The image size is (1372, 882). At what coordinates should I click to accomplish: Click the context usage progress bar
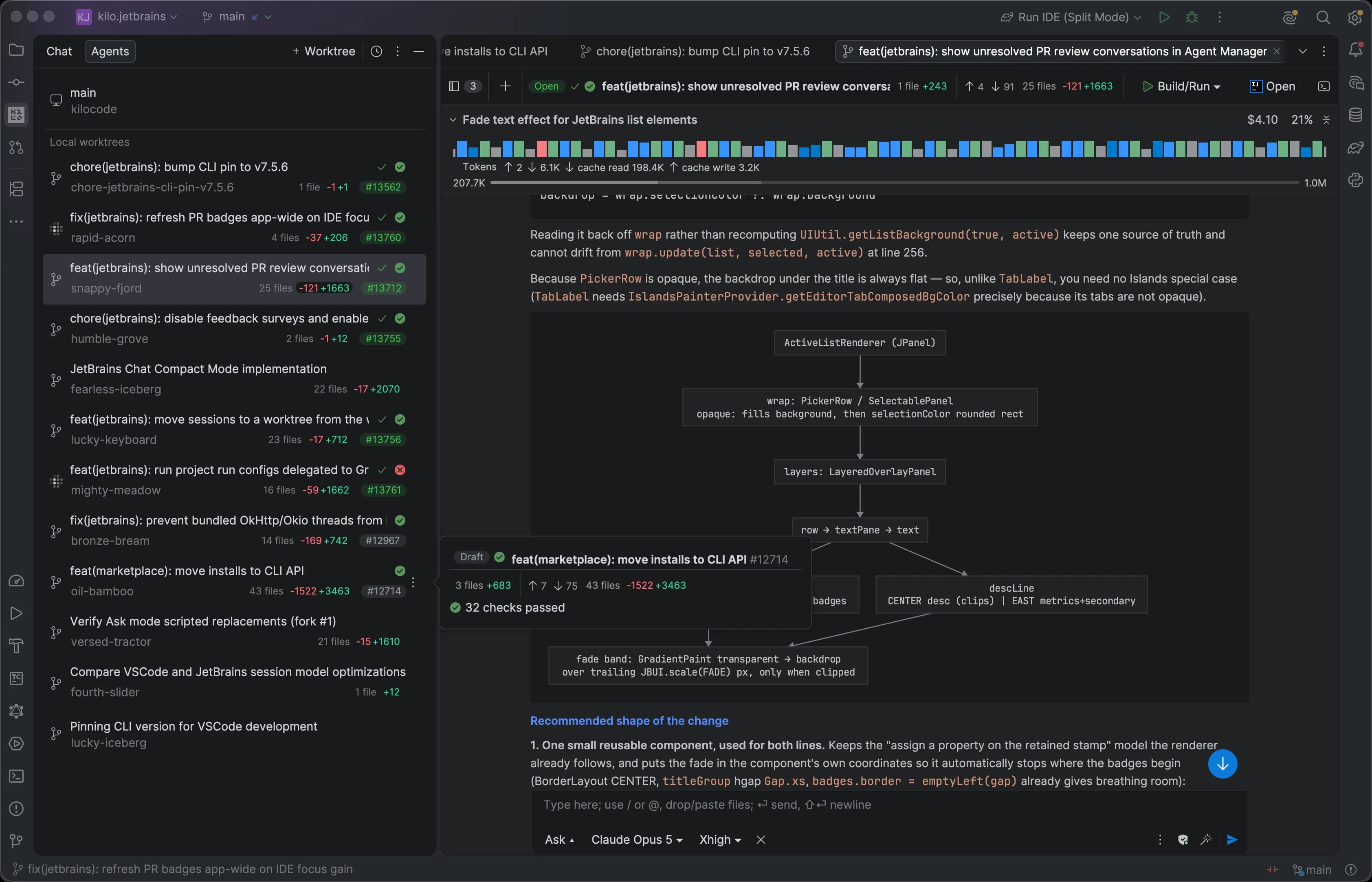[894, 183]
